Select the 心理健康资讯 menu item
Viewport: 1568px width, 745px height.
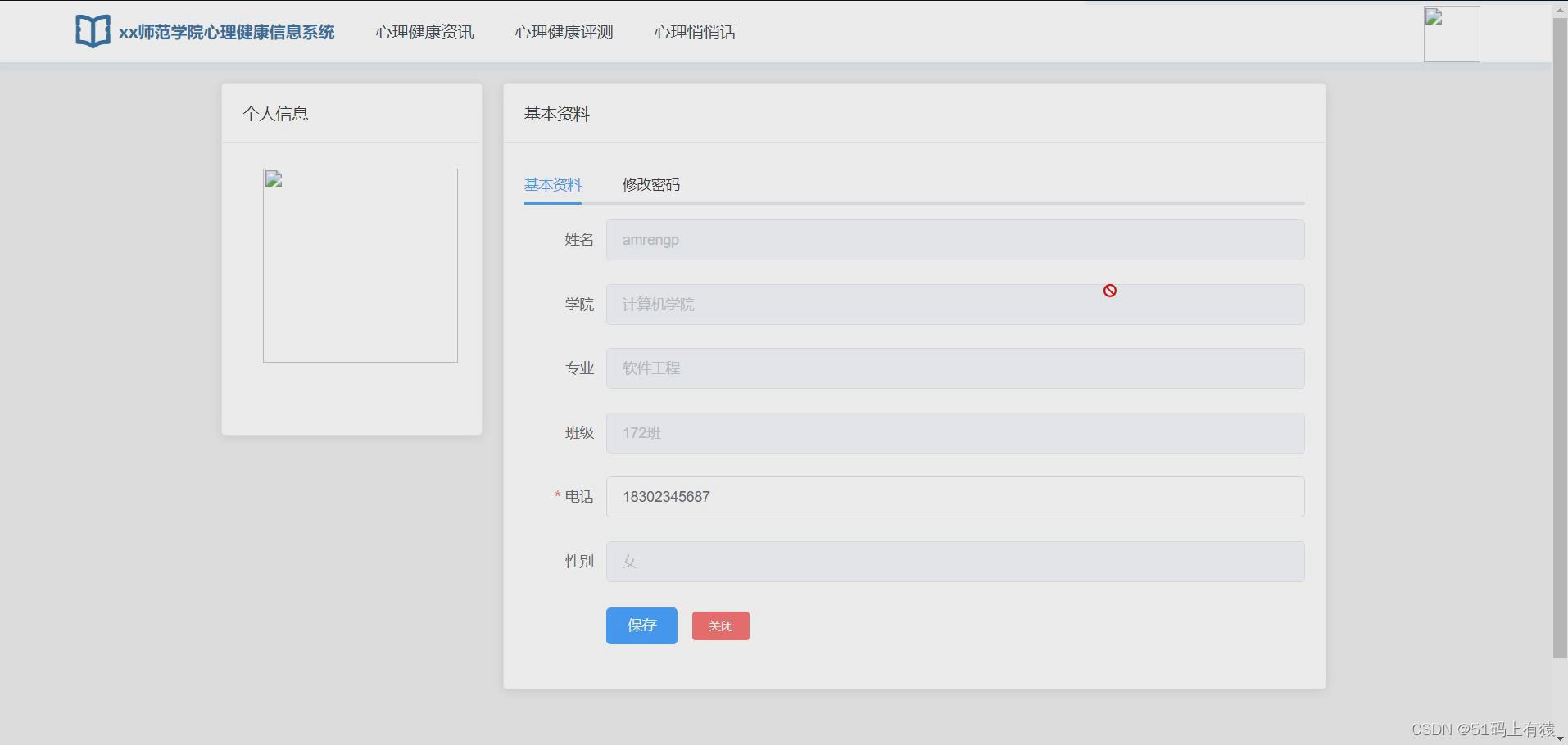coord(424,32)
